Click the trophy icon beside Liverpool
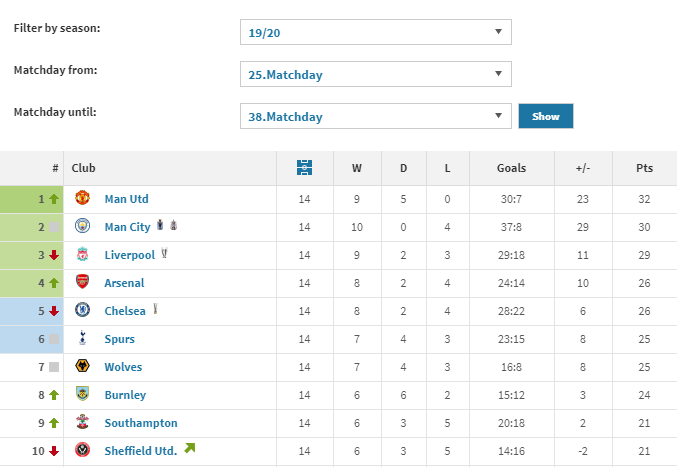677x467 pixels. (164, 254)
